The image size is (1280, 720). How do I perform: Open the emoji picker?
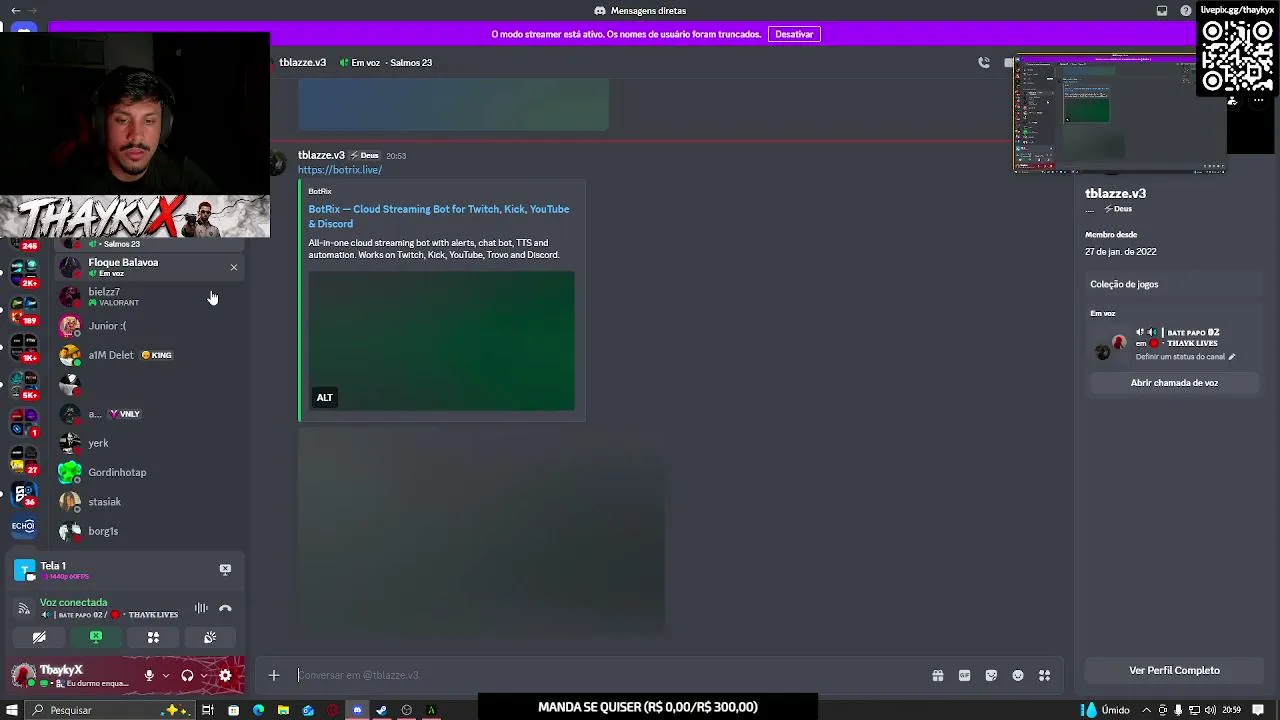tap(1018, 676)
